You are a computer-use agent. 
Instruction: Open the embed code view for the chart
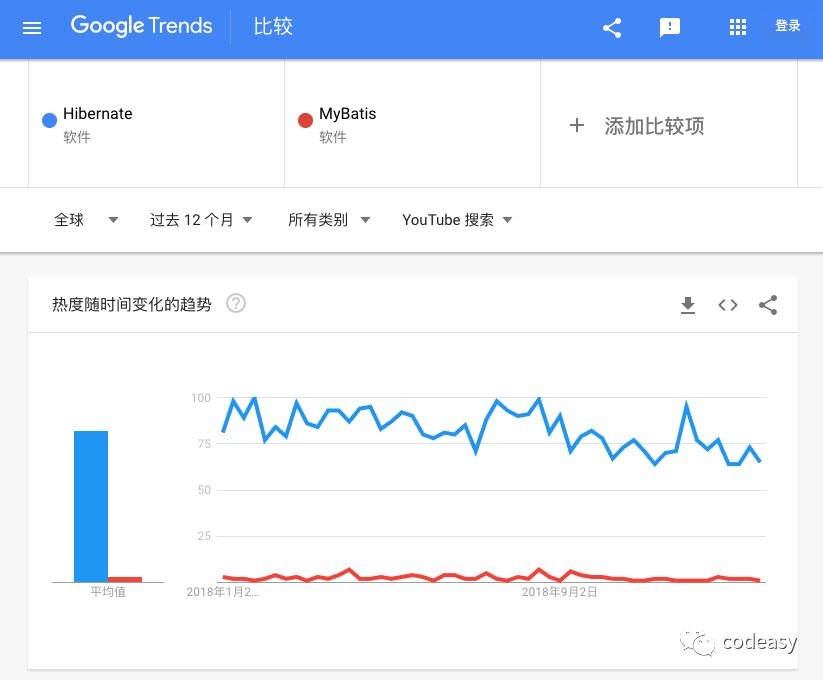(728, 305)
